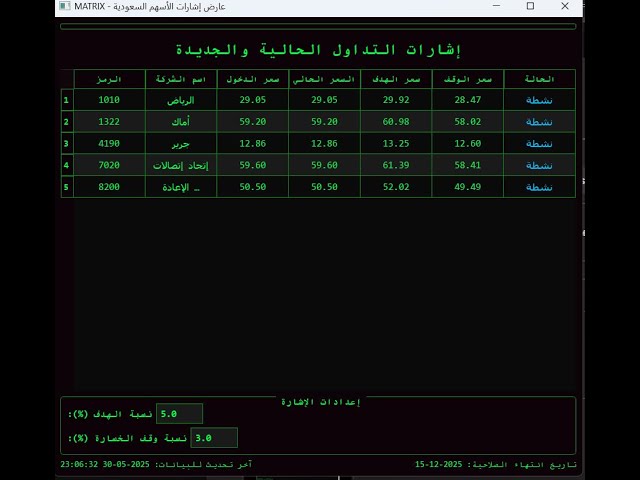
Task: Click the progress bar at the top
Action: click(x=318, y=27)
